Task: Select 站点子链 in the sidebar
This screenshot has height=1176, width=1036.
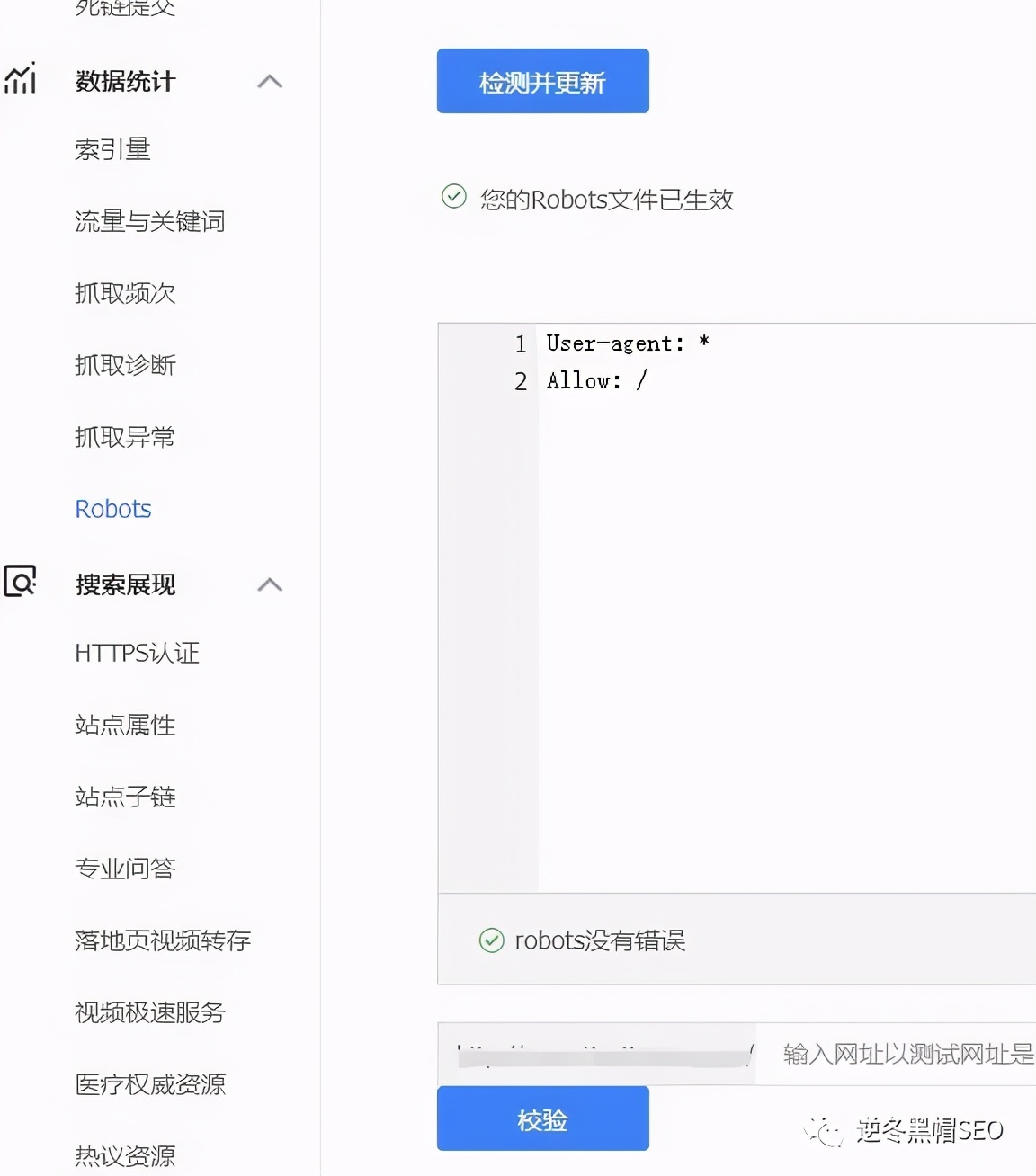Action: coord(124,797)
